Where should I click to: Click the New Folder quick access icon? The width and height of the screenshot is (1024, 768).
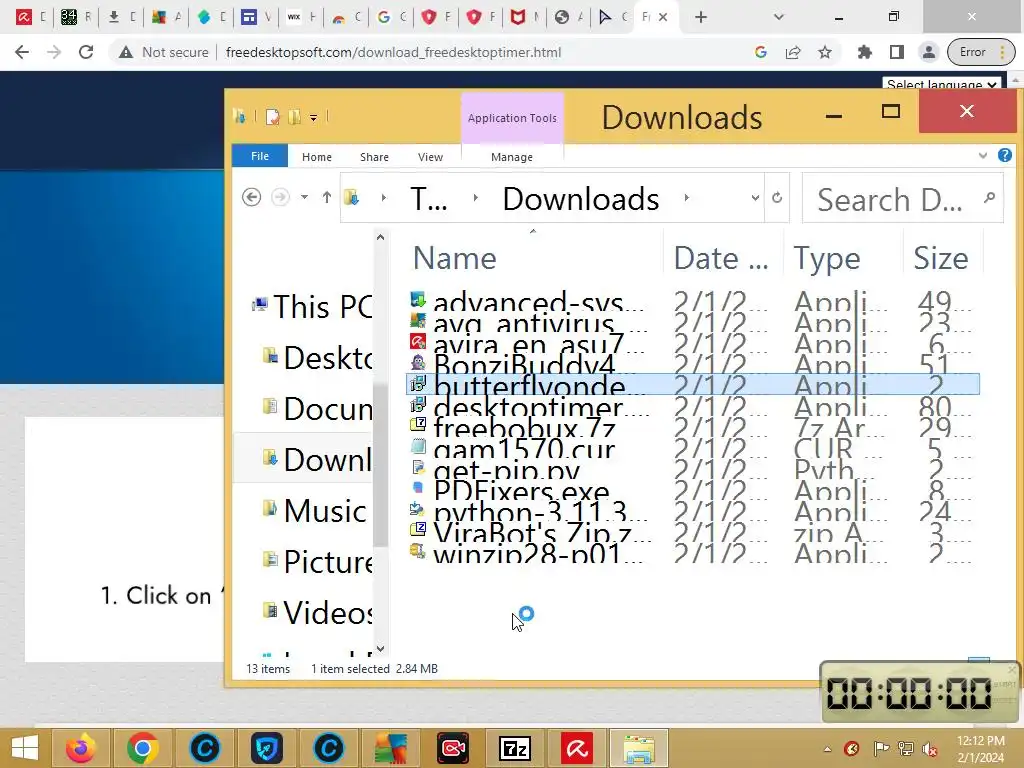pos(295,118)
